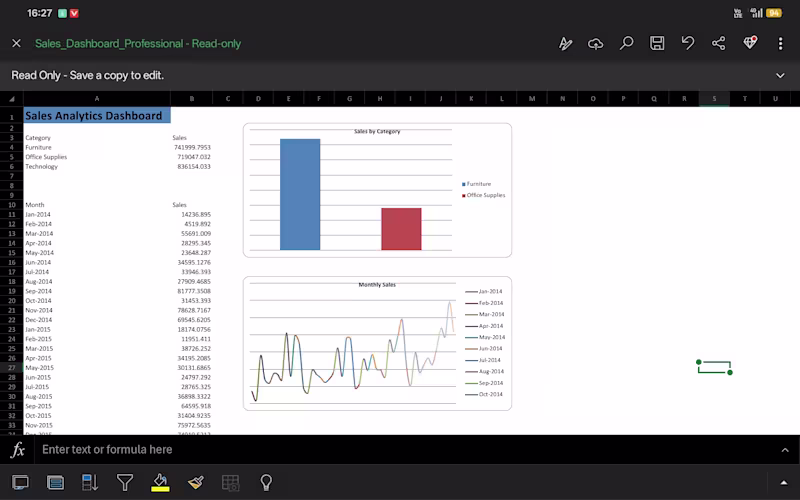This screenshot has height=500, width=800.
Task: Tap the 'Monthly Sales' chart title
Action: coord(377,285)
